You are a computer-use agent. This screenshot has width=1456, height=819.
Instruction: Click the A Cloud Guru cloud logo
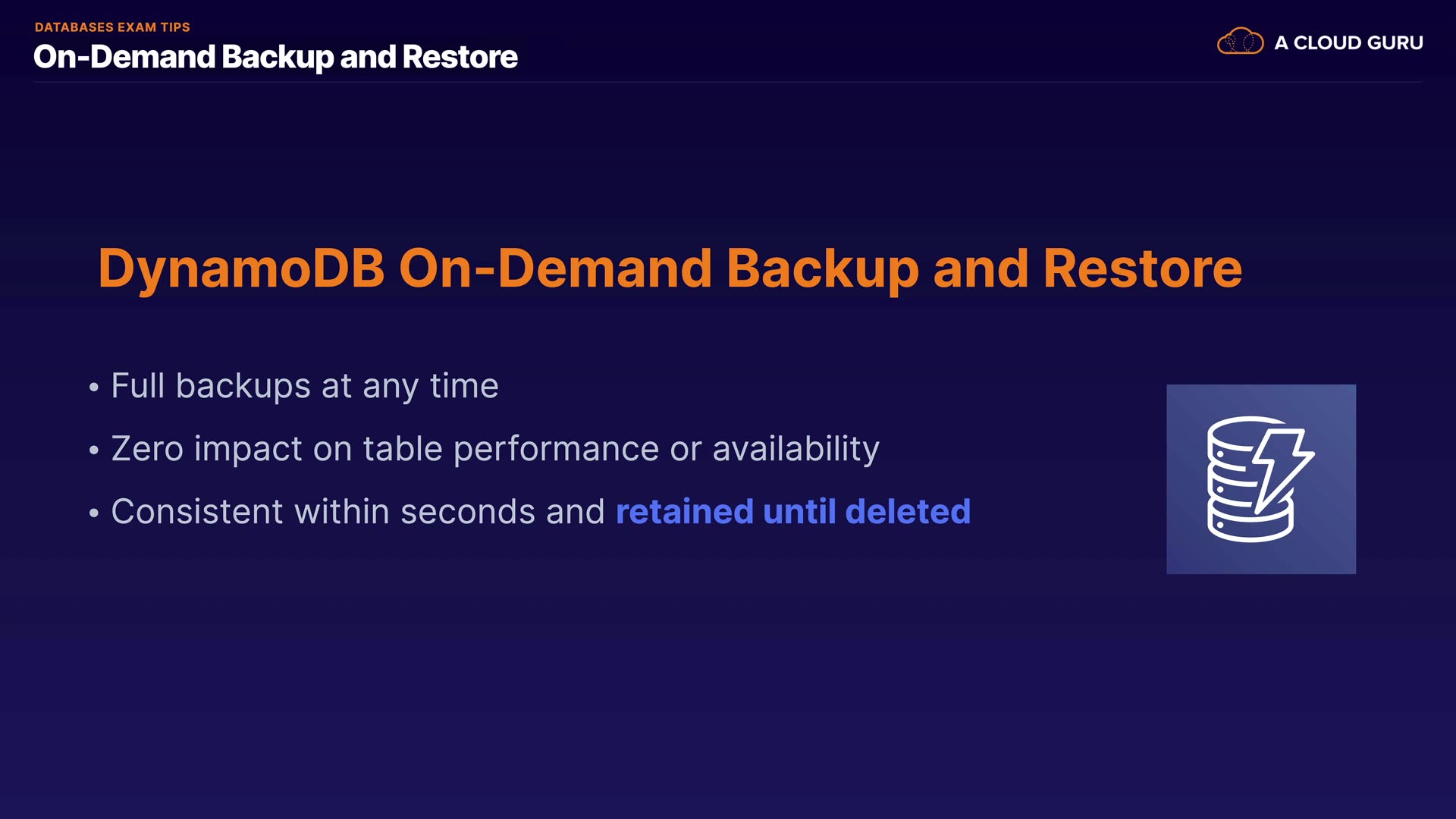(1240, 42)
